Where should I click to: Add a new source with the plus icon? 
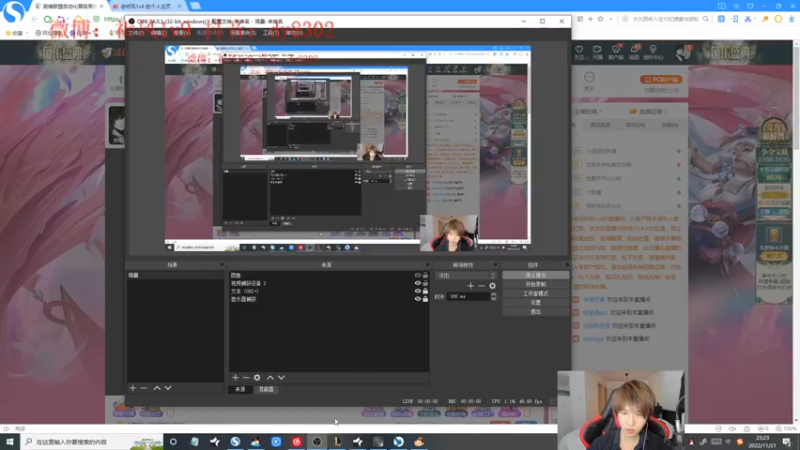[x=235, y=378]
